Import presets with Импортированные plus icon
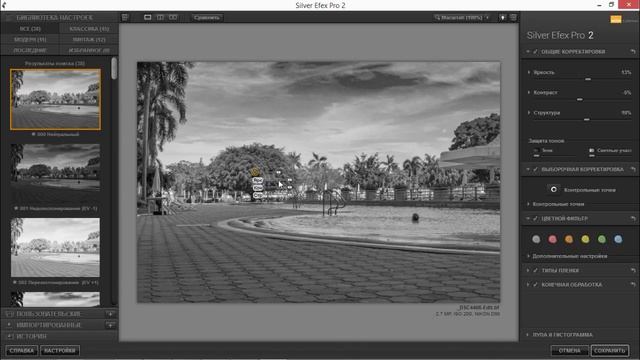Screen dimensions: 640x360 pos(110,325)
